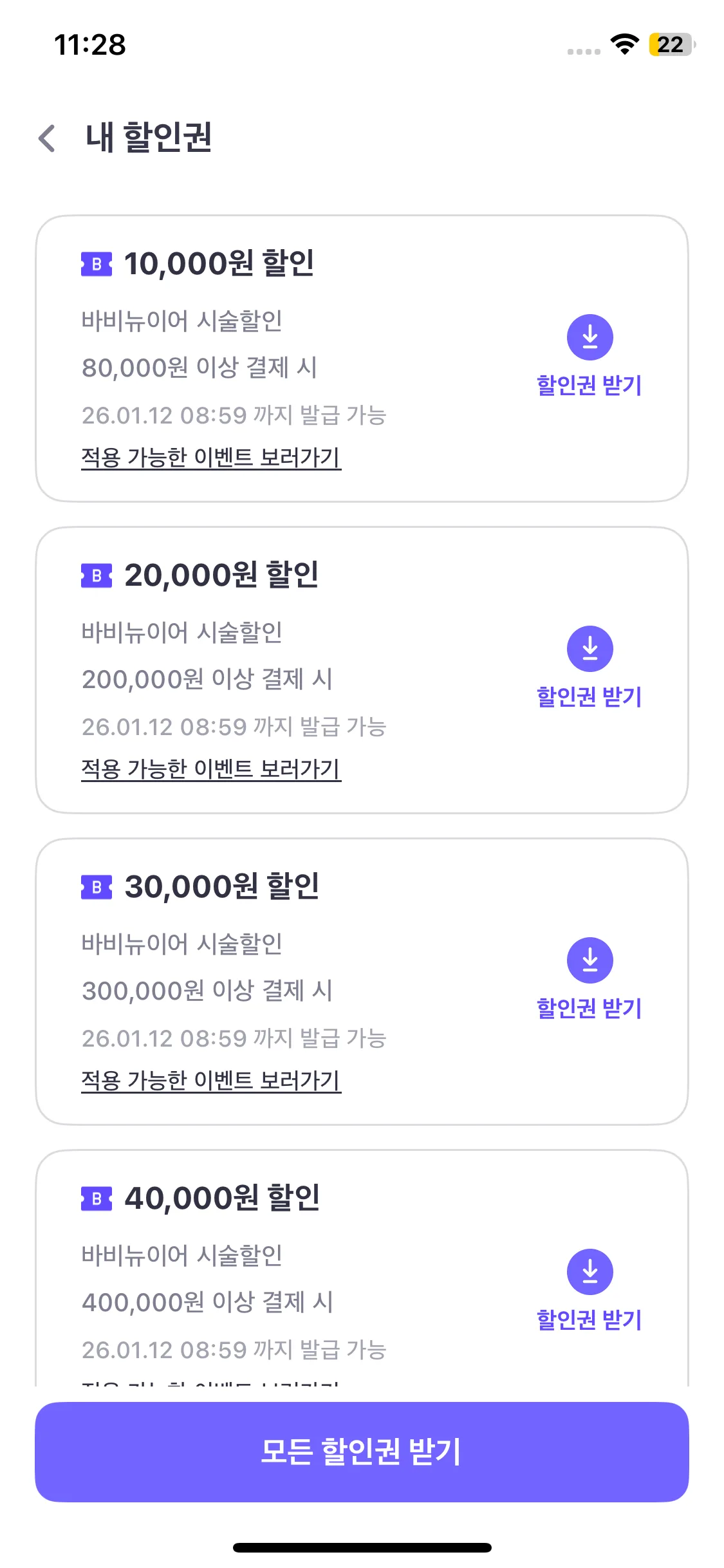This screenshot has height=1568, width=724.
Task: Tap the ticket icon next to 10,000원 할인
Action: [97, 264]
